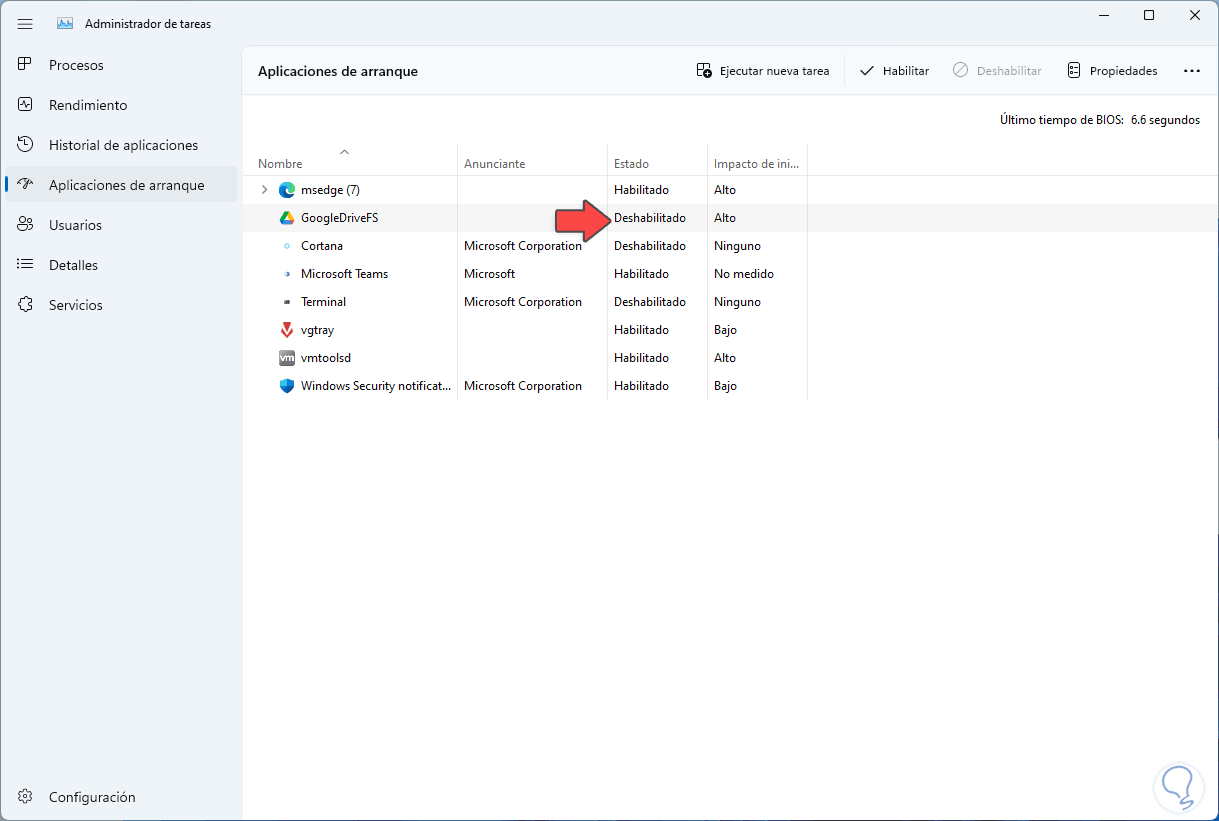Open the Rendimiento section

(88, 105)
